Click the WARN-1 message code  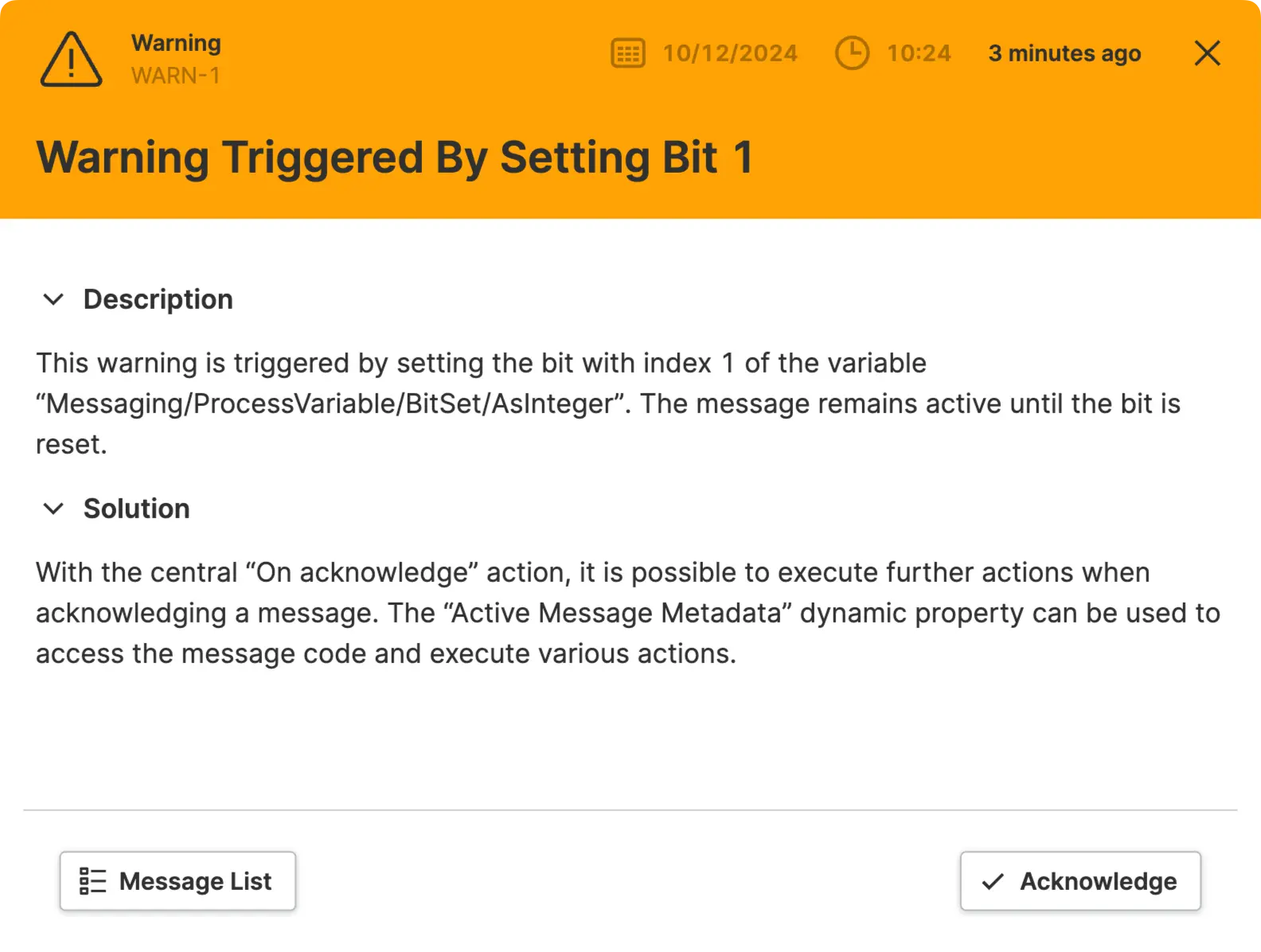[176, 76]
